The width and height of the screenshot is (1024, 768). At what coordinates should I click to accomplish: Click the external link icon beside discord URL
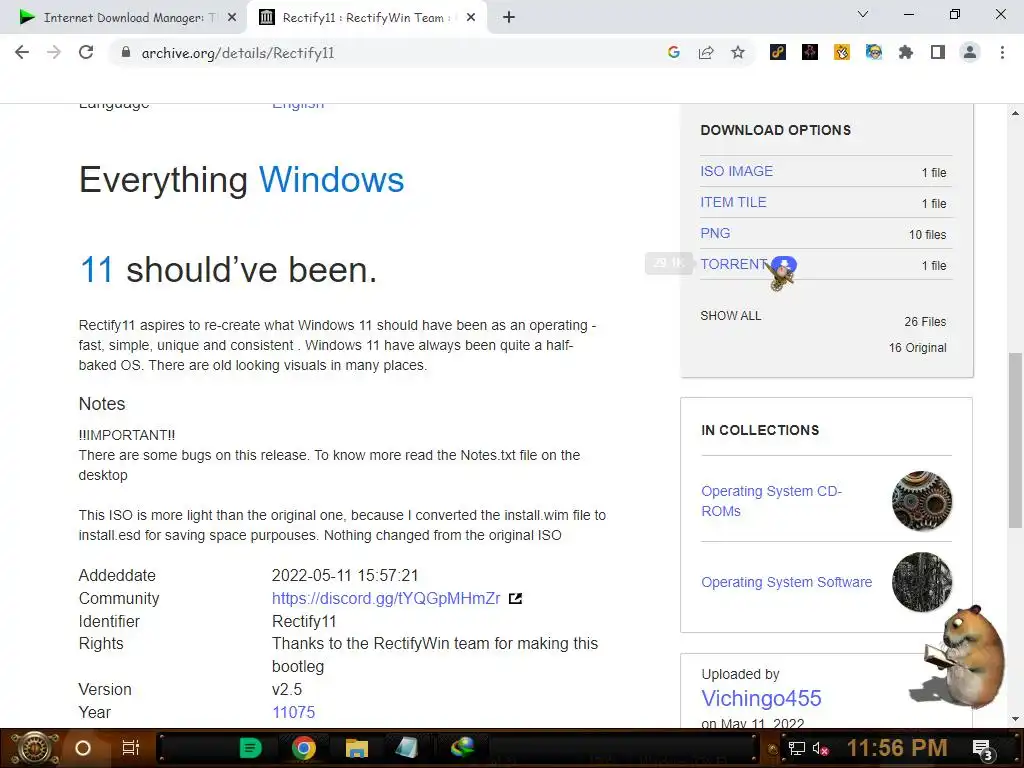[x=515, y=598]
